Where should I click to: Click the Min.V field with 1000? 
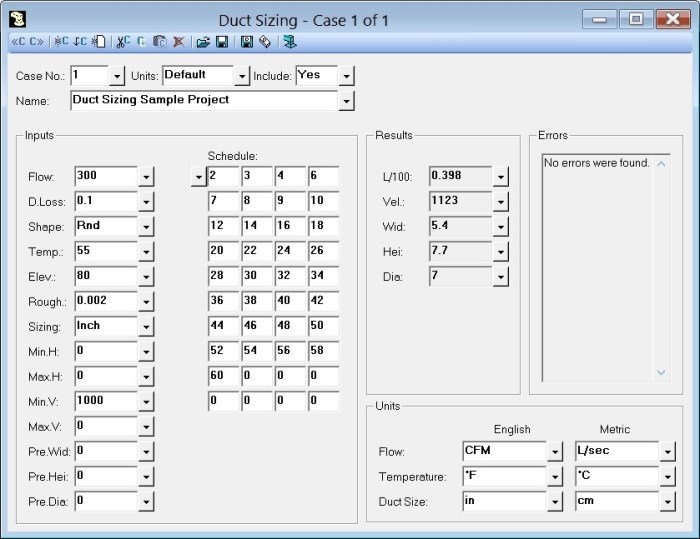tap(106, 401)
